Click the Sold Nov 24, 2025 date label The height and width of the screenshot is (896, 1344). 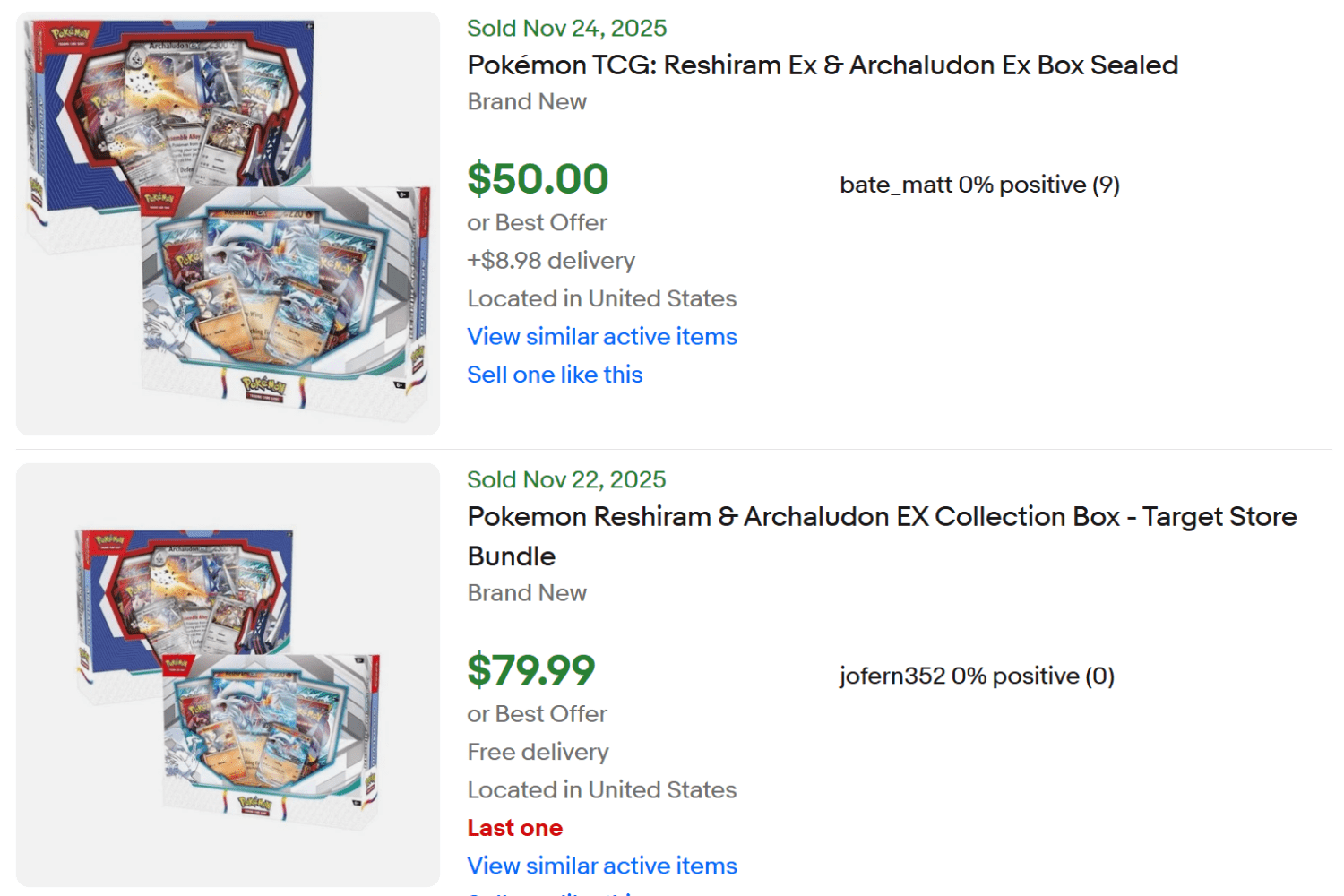[566, 28]
